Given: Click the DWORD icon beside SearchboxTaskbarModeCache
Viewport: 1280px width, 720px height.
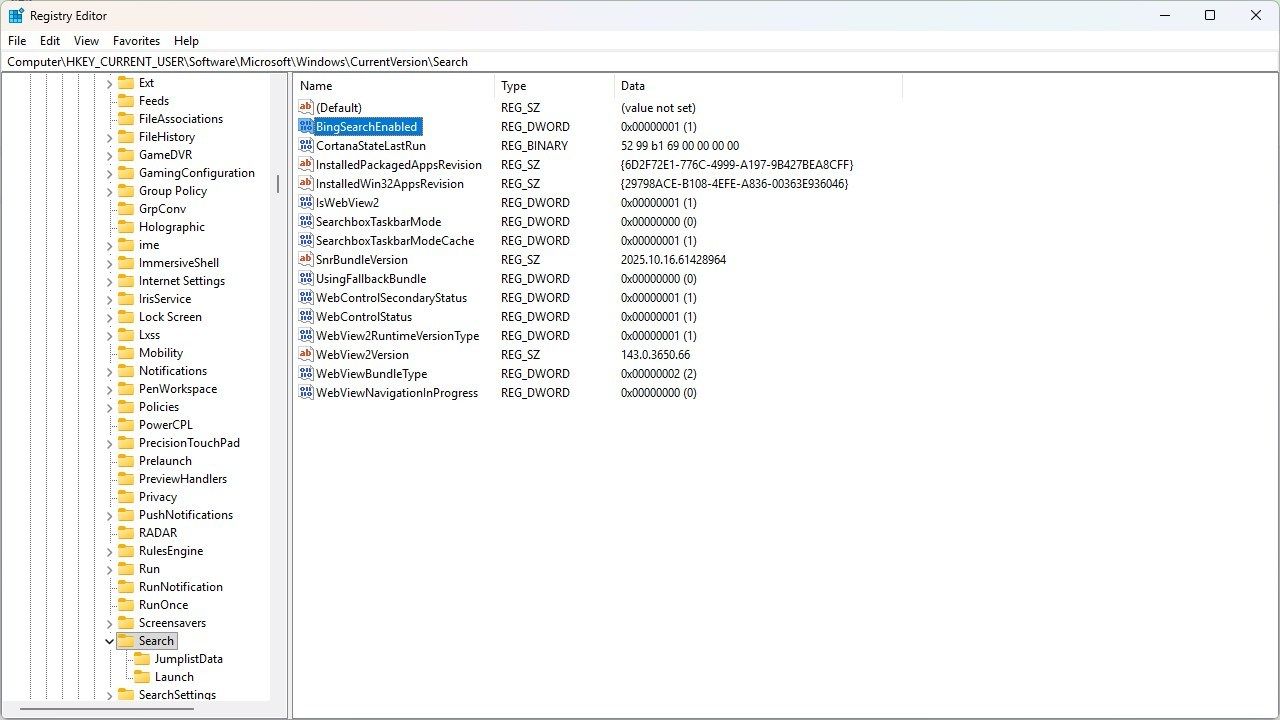Looking at the screenshot, I should tap(306, 241).
